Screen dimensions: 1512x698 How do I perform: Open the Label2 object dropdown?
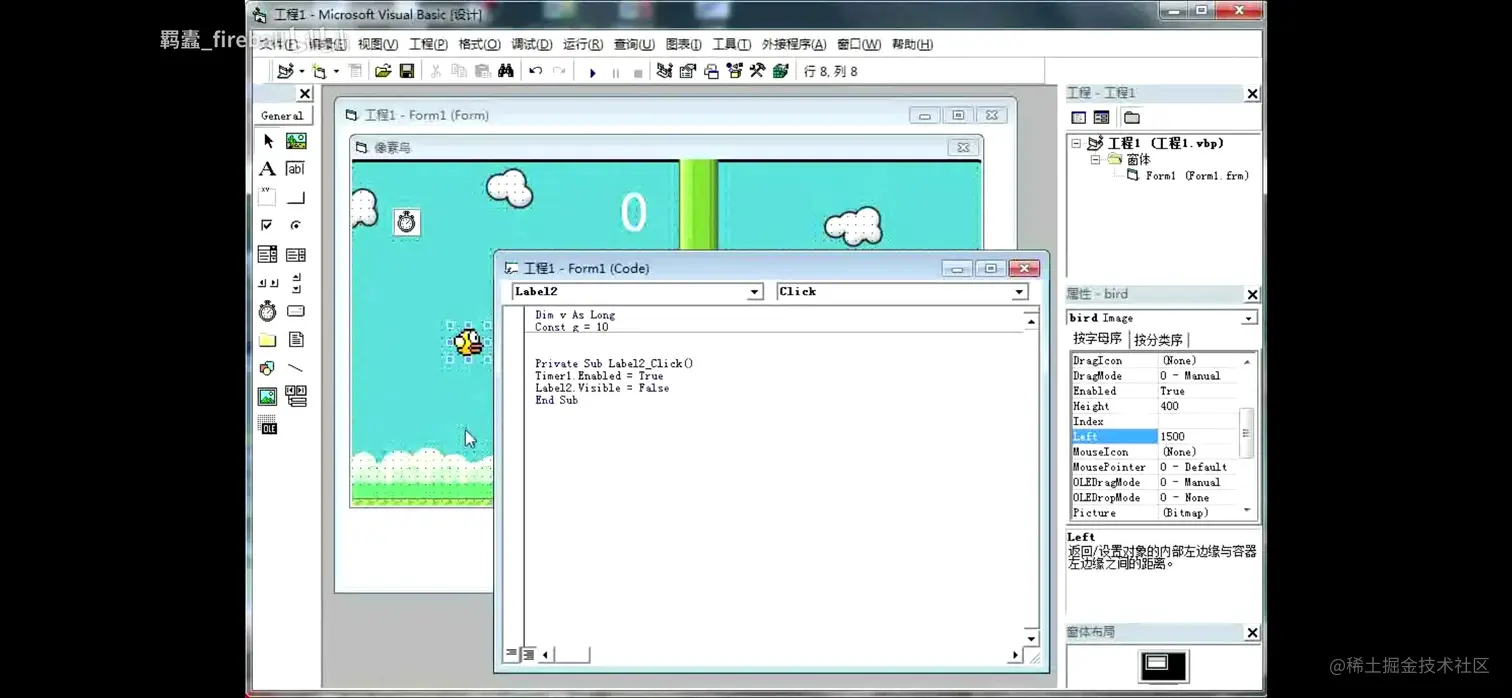(x=755, y=292)
